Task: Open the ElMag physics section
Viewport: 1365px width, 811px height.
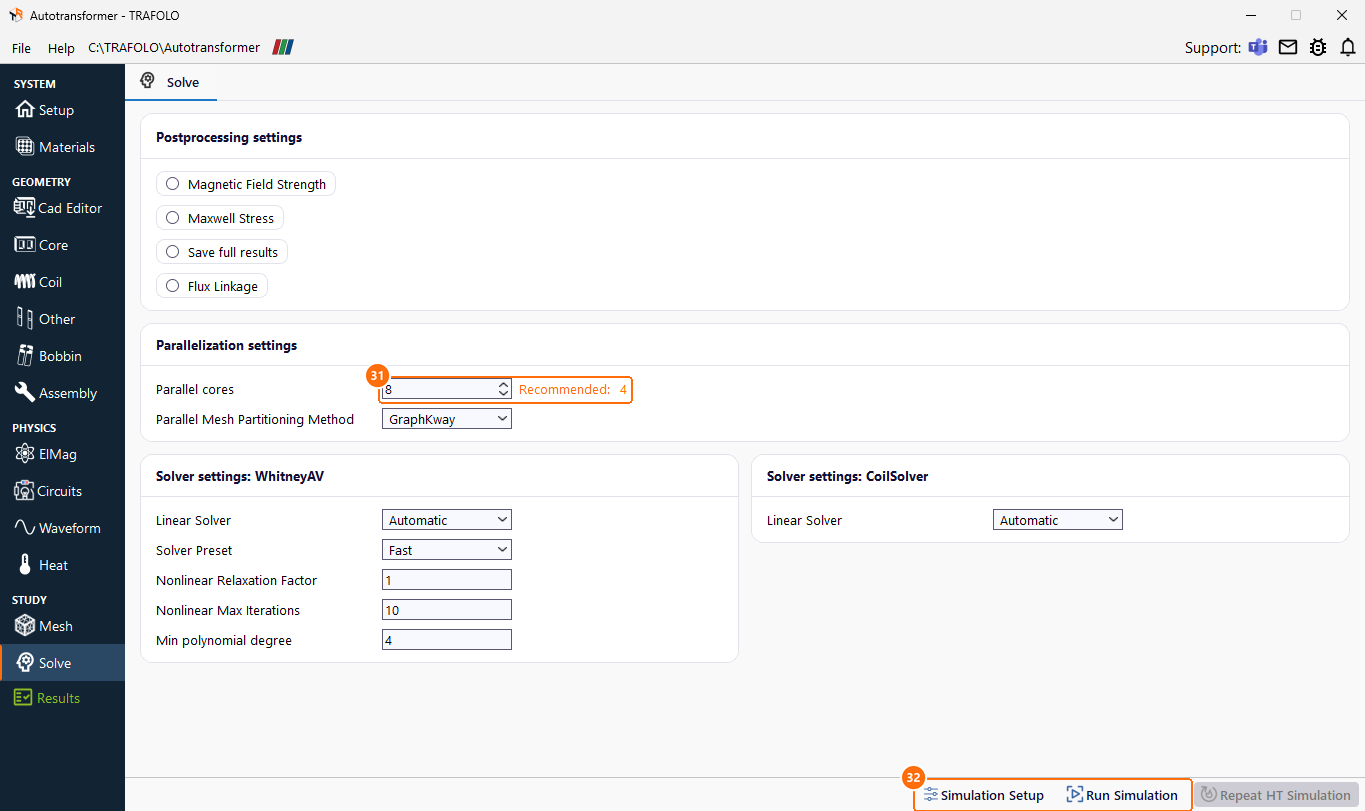Action: 46,454
